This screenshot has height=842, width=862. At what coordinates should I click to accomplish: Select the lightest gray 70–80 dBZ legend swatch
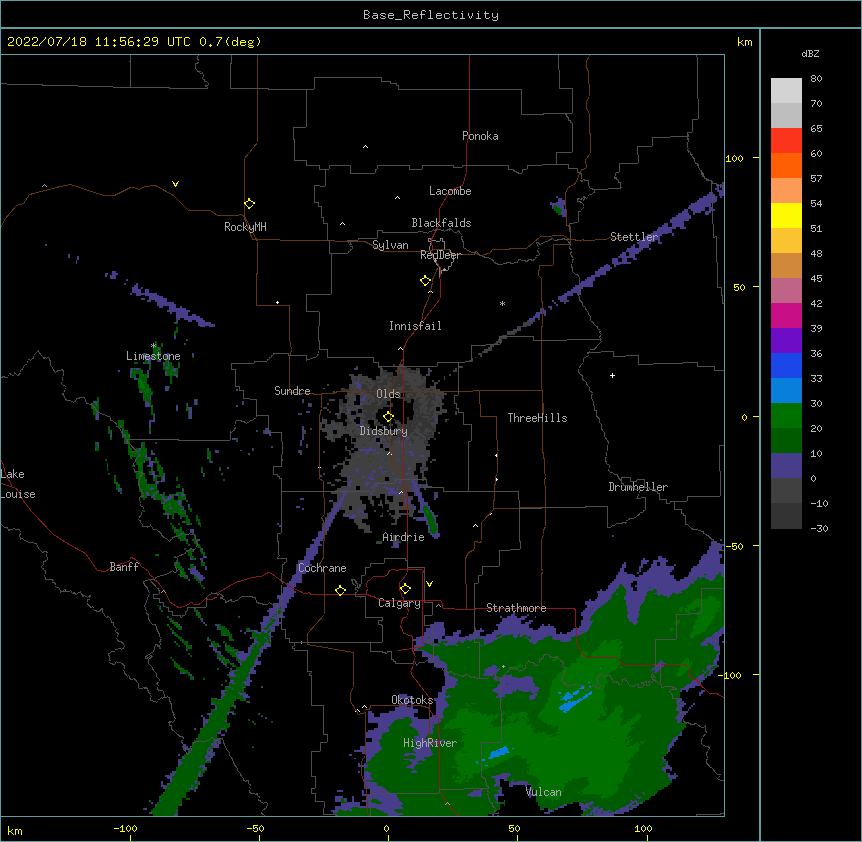coord(786,91)
